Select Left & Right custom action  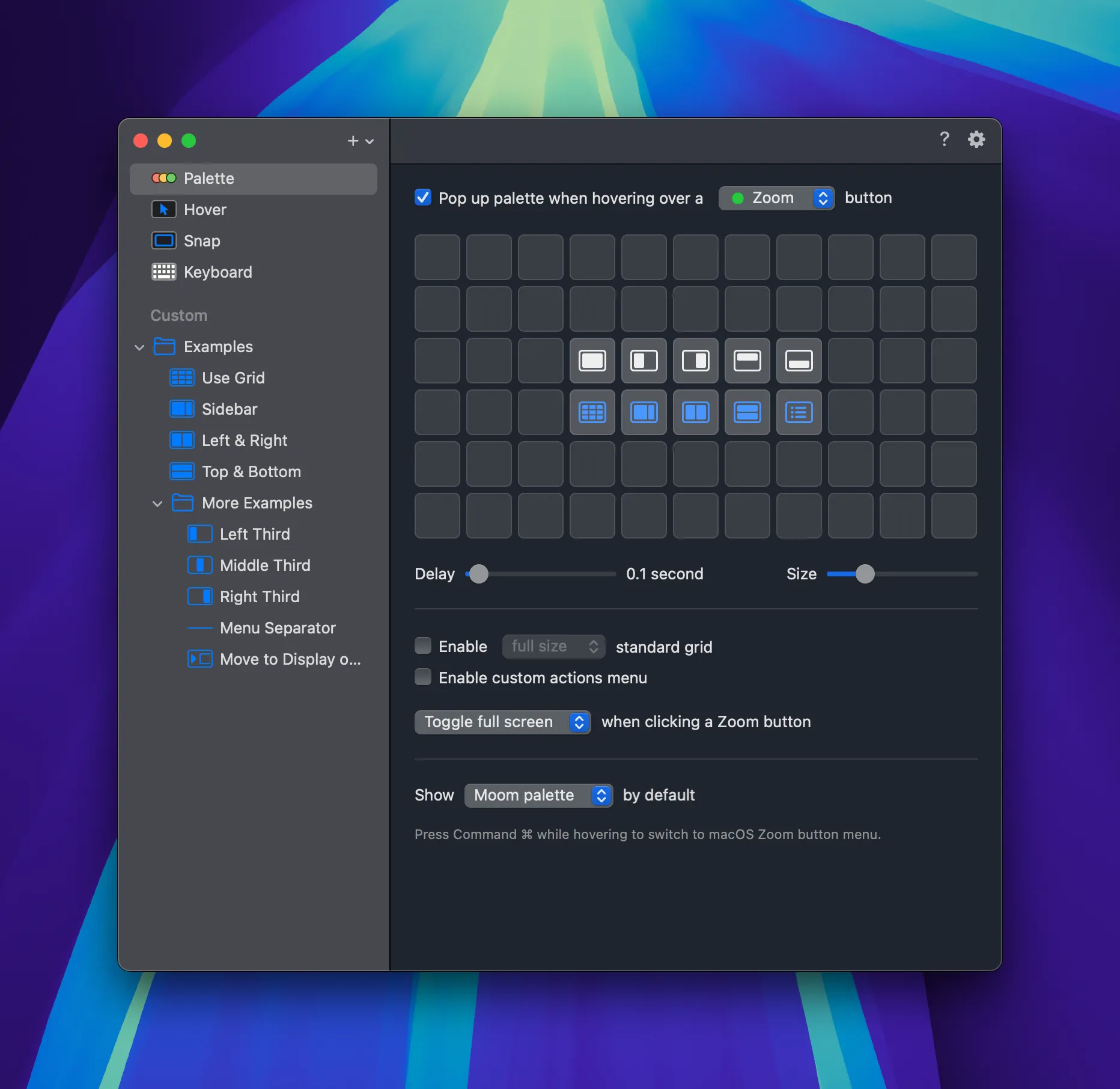[254, 441]
